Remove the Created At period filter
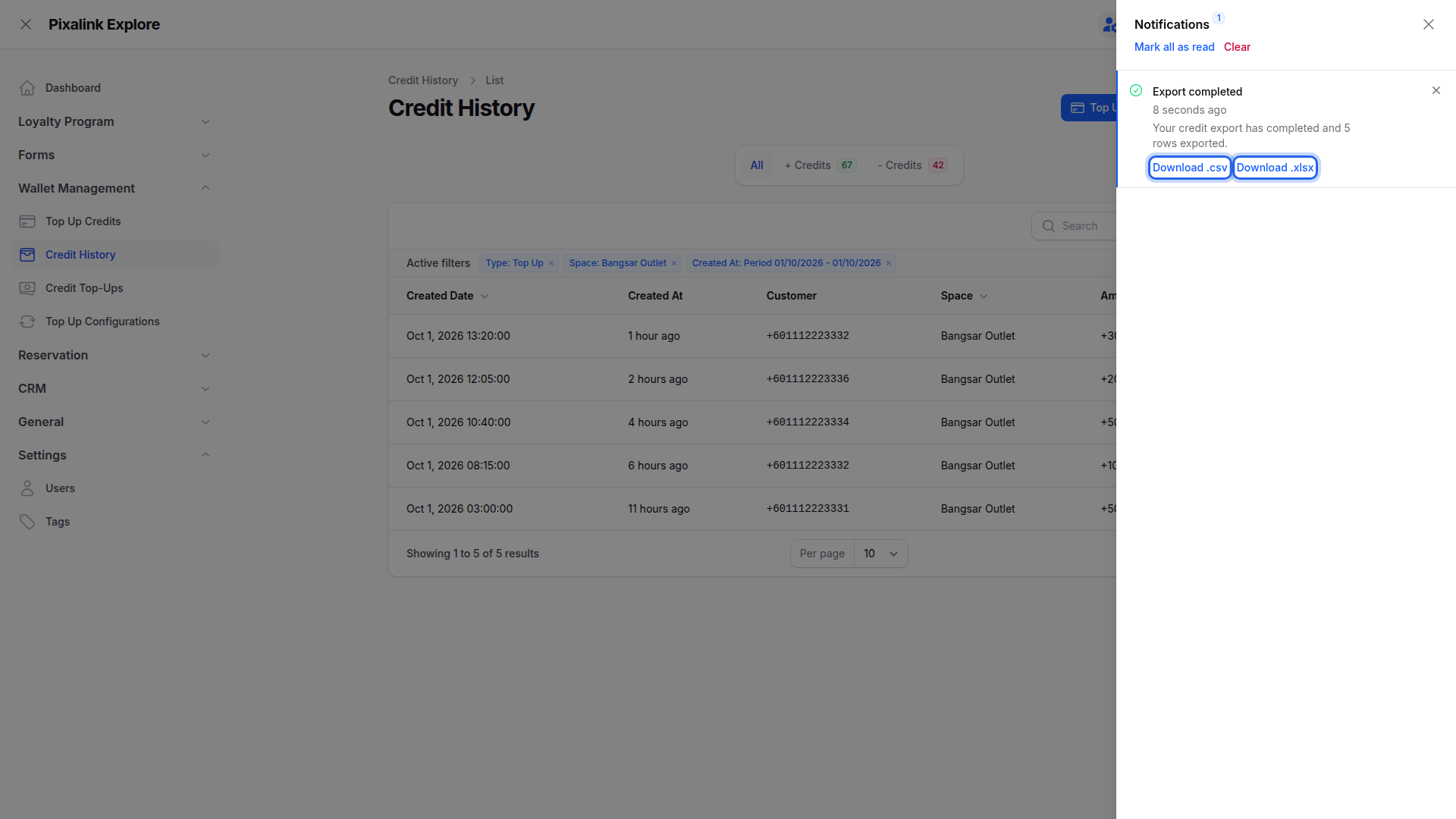The image size is (1456, 819). (889, 263)
